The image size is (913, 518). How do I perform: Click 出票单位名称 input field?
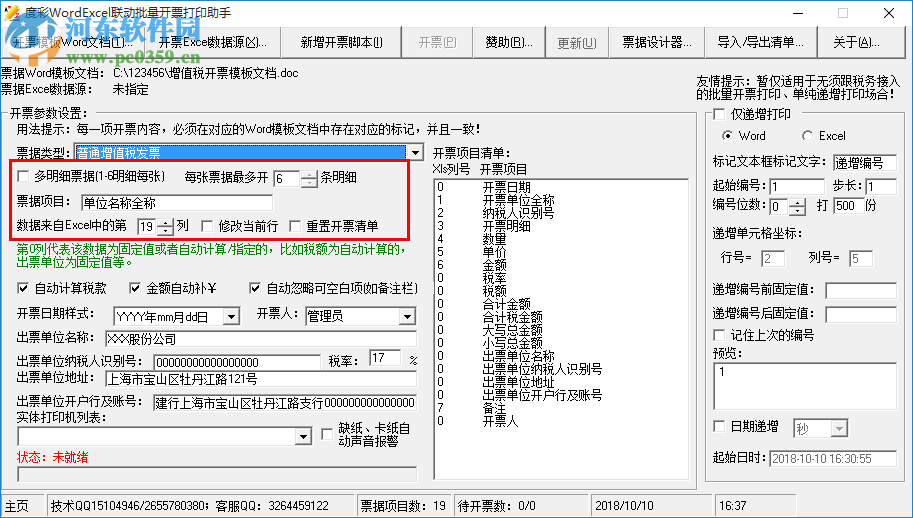pos(261,339)
